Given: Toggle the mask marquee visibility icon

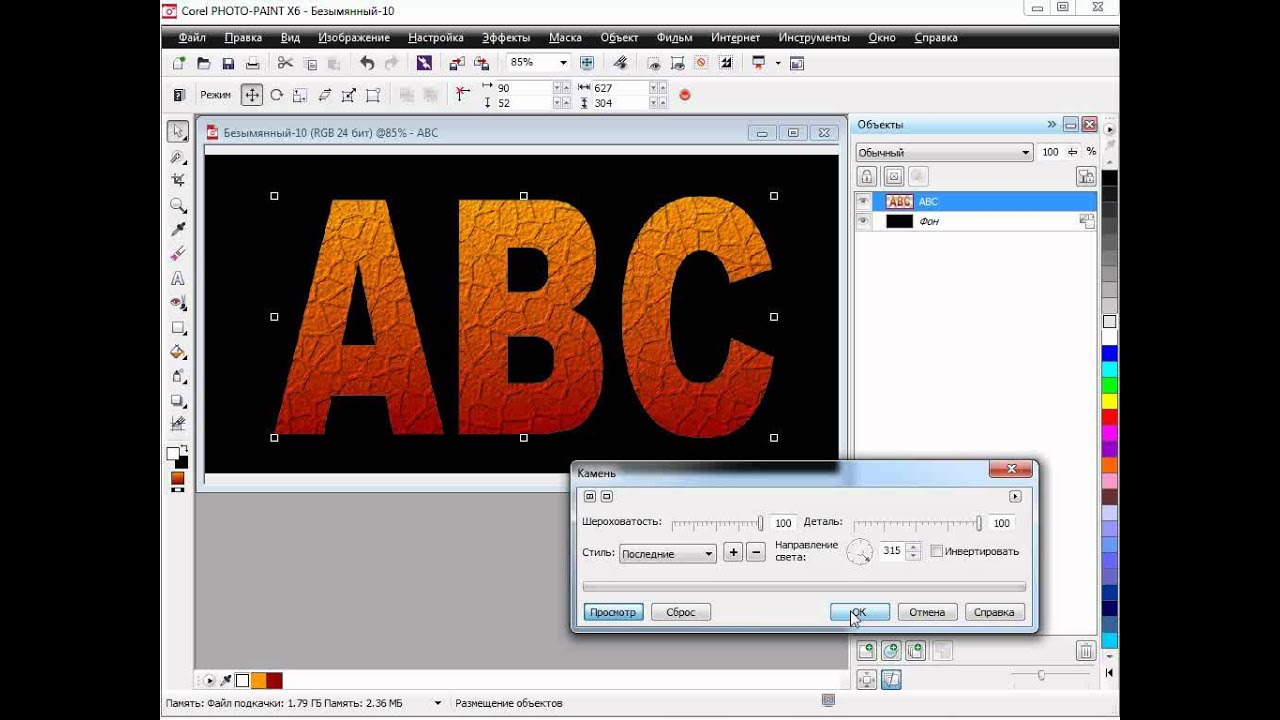Looking at the screenshot, I should (654, 63).
